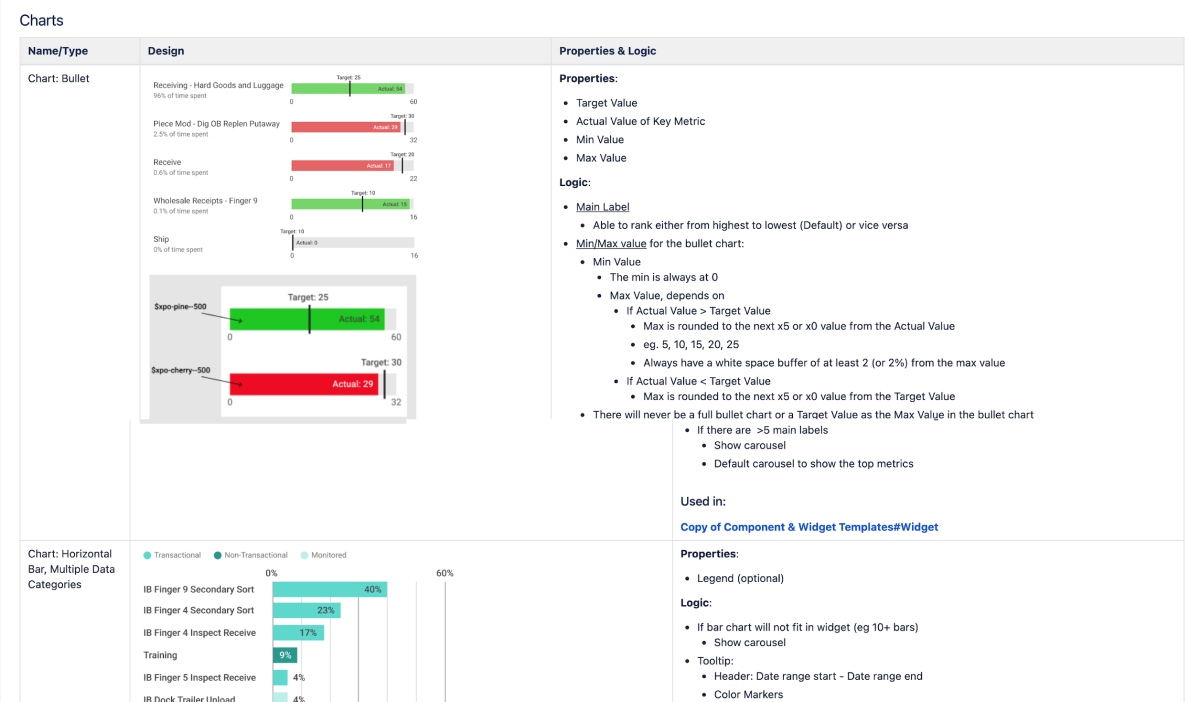Click the 23% IB Finger 4 Secondary Sort bar
Screen dimensions: 1200x702
click(x=306, y=611)
